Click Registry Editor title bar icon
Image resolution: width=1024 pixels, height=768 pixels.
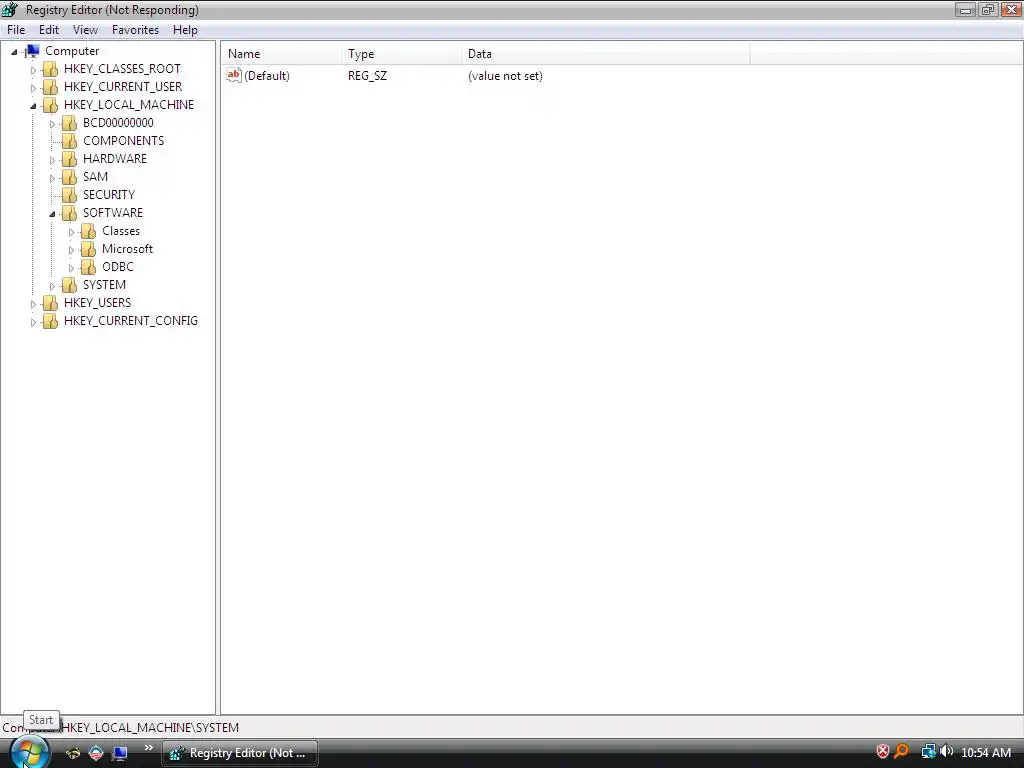click(10, 10)
